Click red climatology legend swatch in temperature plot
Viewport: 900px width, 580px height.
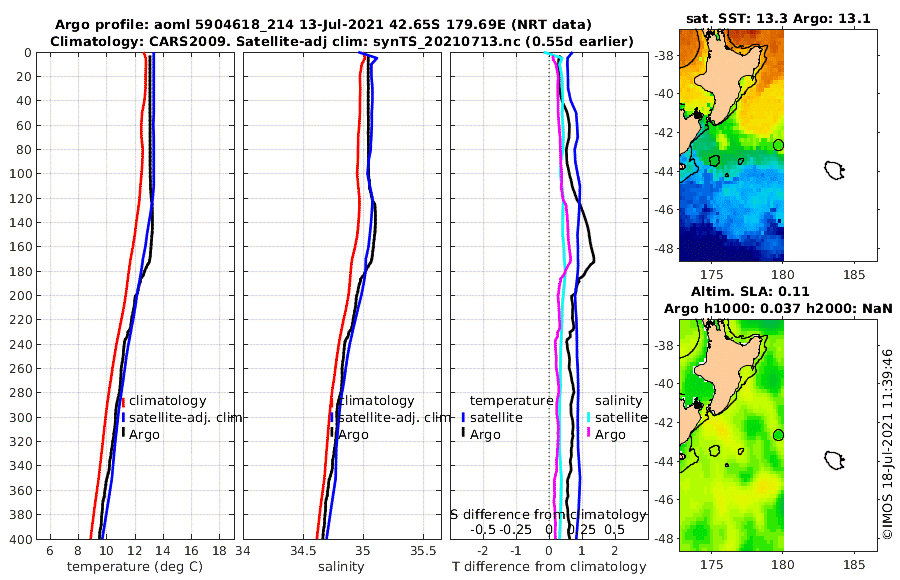tap(123, 401)
